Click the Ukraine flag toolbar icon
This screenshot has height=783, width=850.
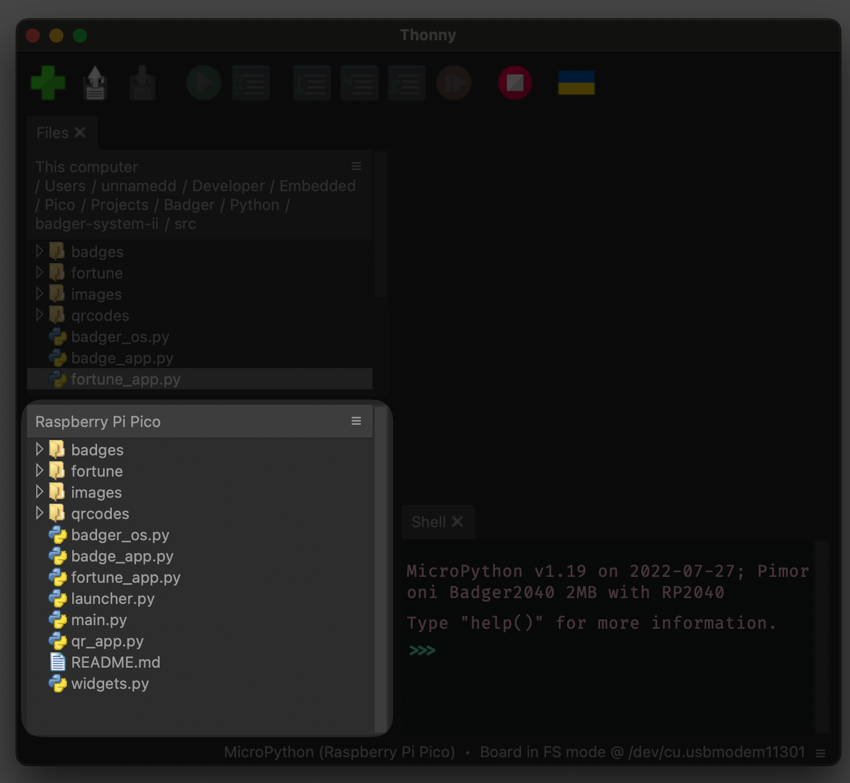(x=576, y=83)
